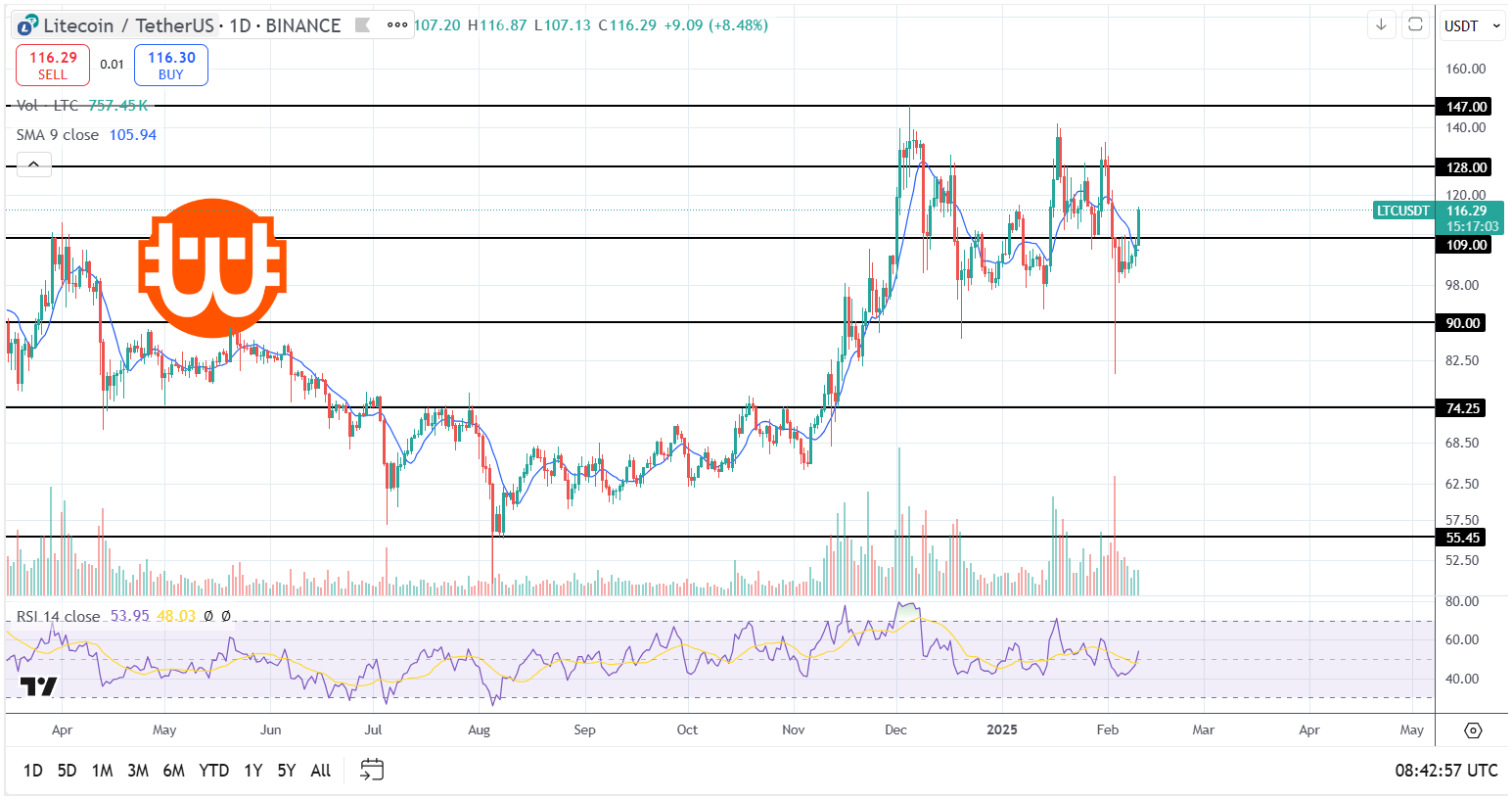Open the go-to-date calendar icon
The image size is (1512, 800).
point(372,770)
